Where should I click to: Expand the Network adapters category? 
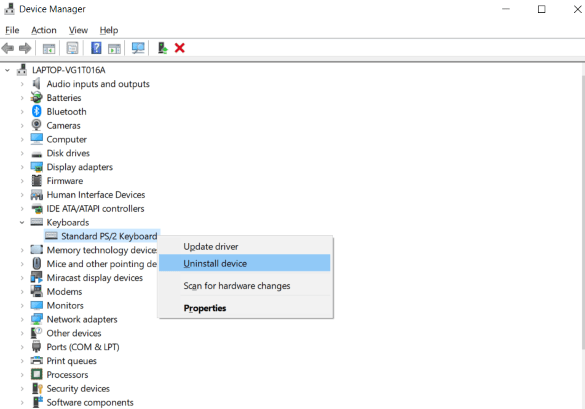[22, 319]
